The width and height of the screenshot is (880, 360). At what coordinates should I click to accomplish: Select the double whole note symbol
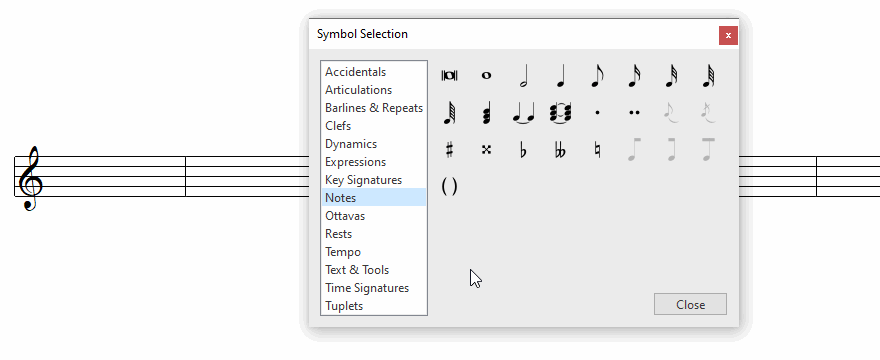point(450,75)
